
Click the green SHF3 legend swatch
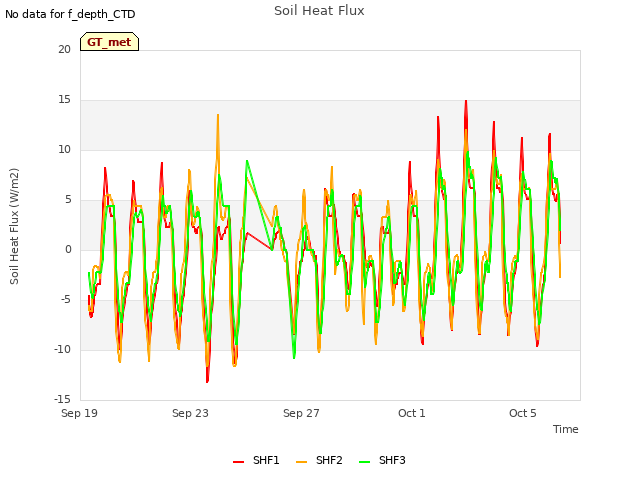[x=364, y=462]
